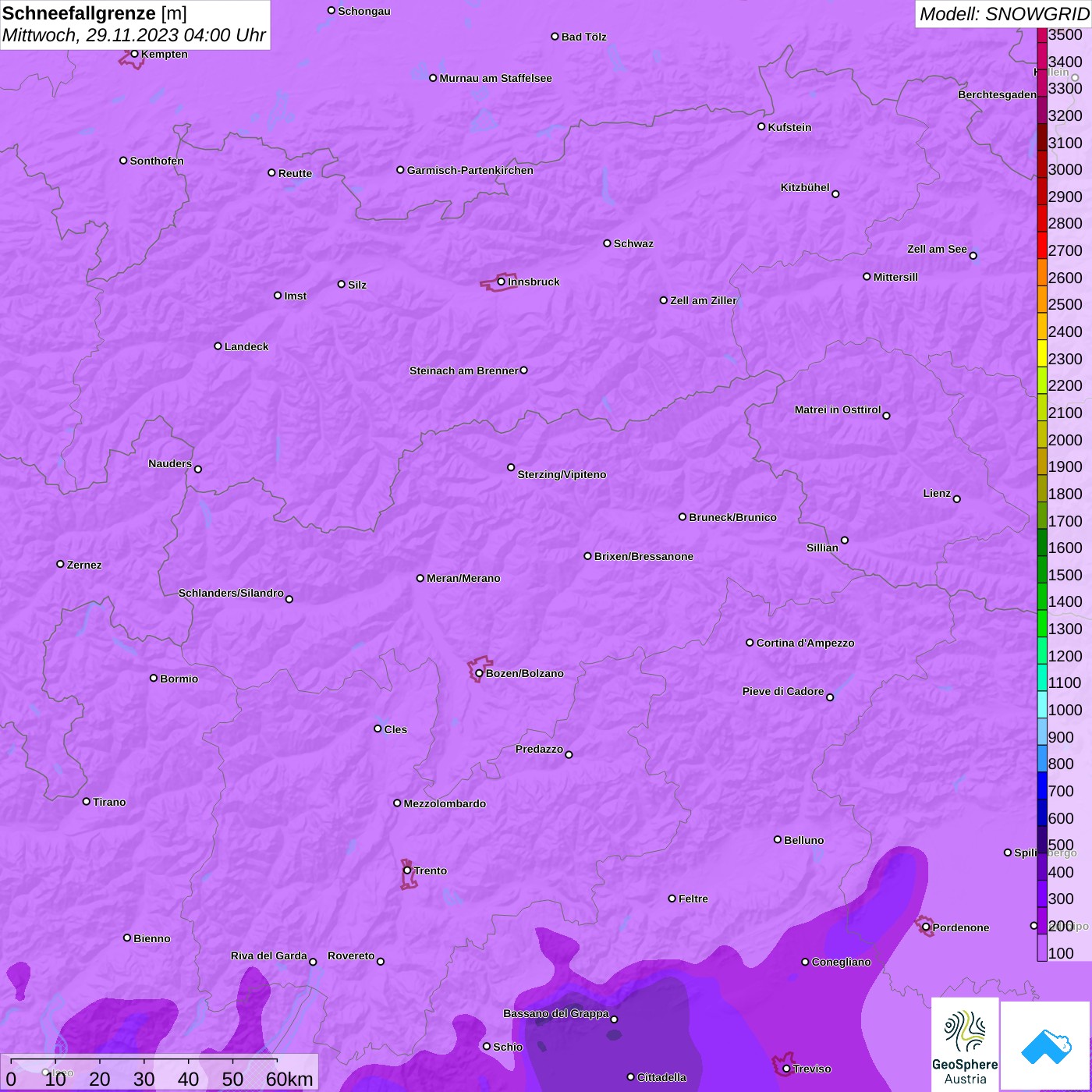Click the Kufstein location dot

[x=761, y=126]
